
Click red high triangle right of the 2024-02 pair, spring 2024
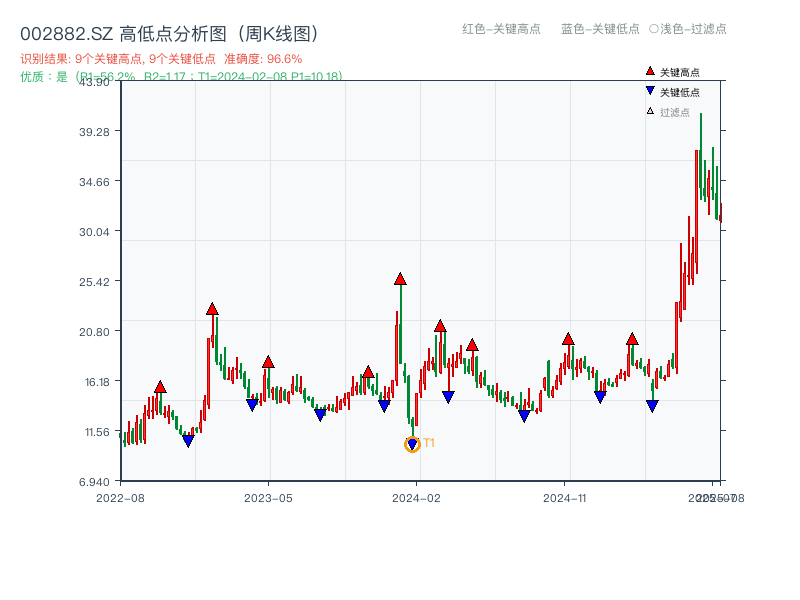(x=472, y=345)
